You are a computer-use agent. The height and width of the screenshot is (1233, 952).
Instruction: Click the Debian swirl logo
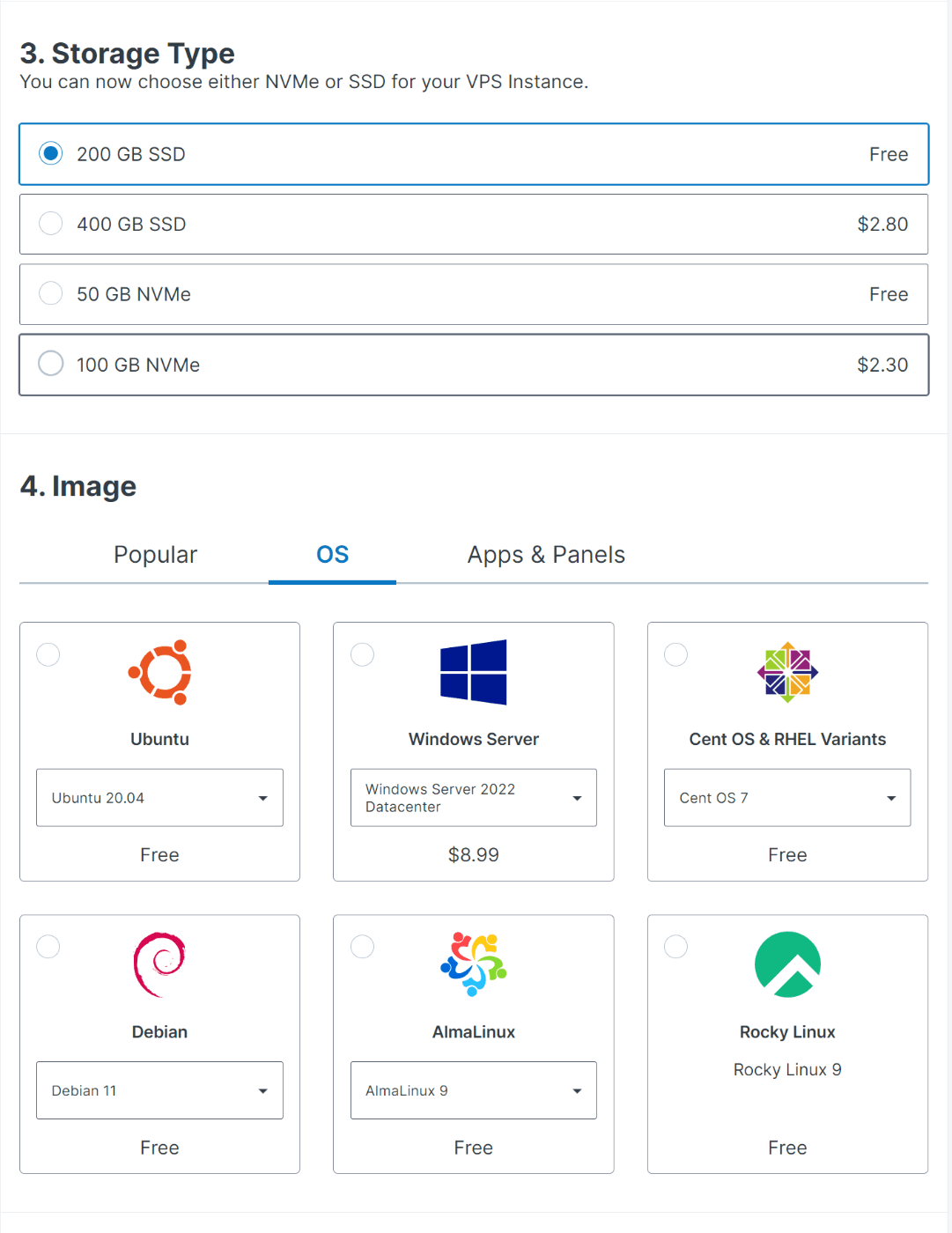159,964
